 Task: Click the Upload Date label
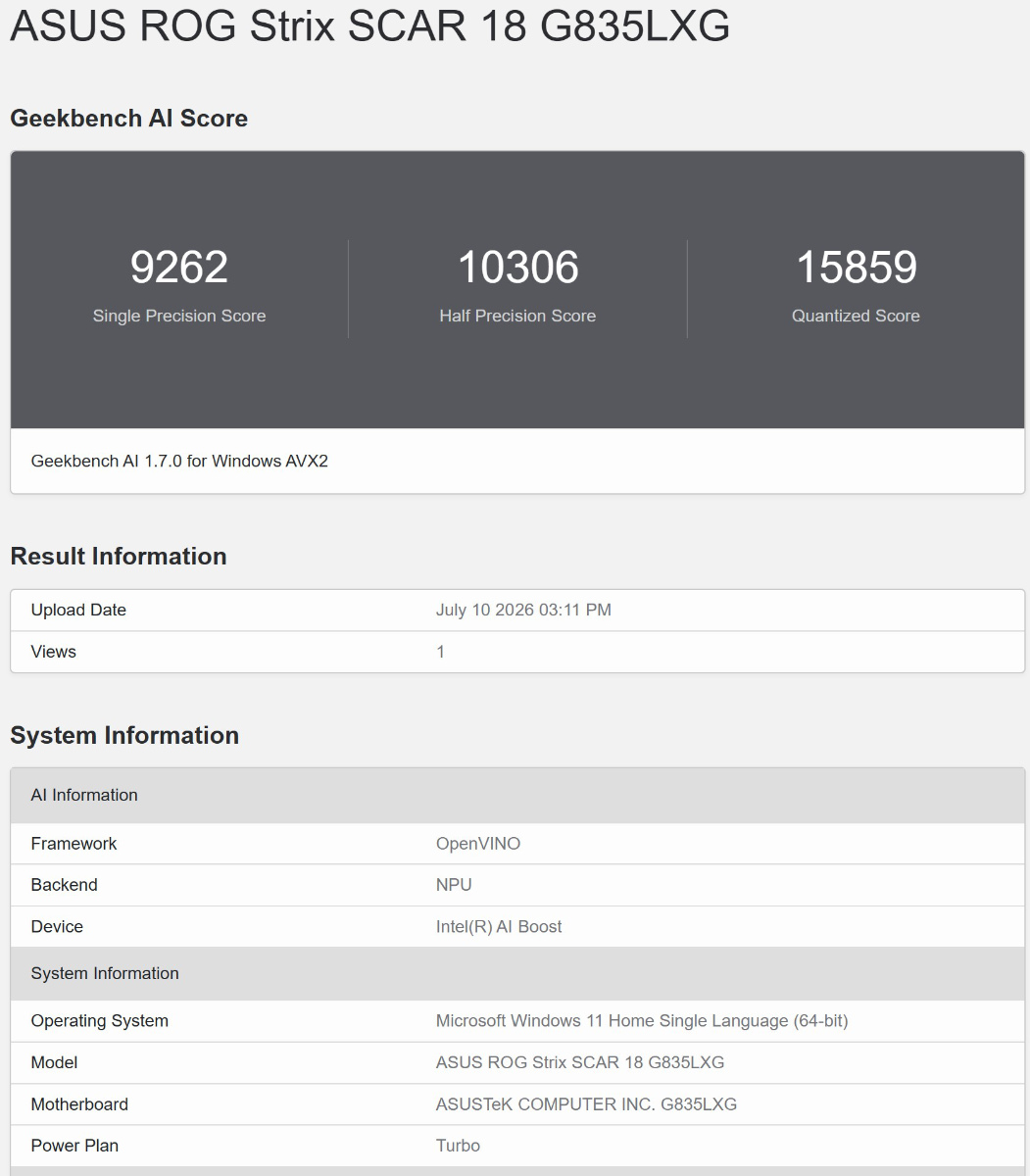point(78,610)
